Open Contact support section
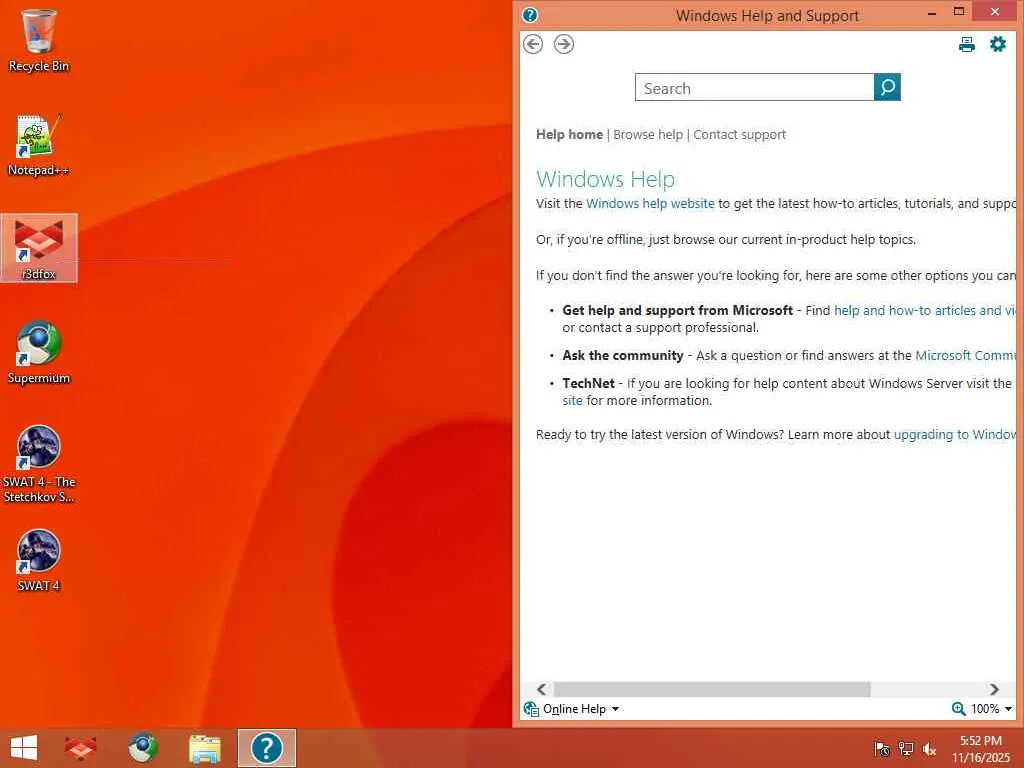 pos(739,135)
